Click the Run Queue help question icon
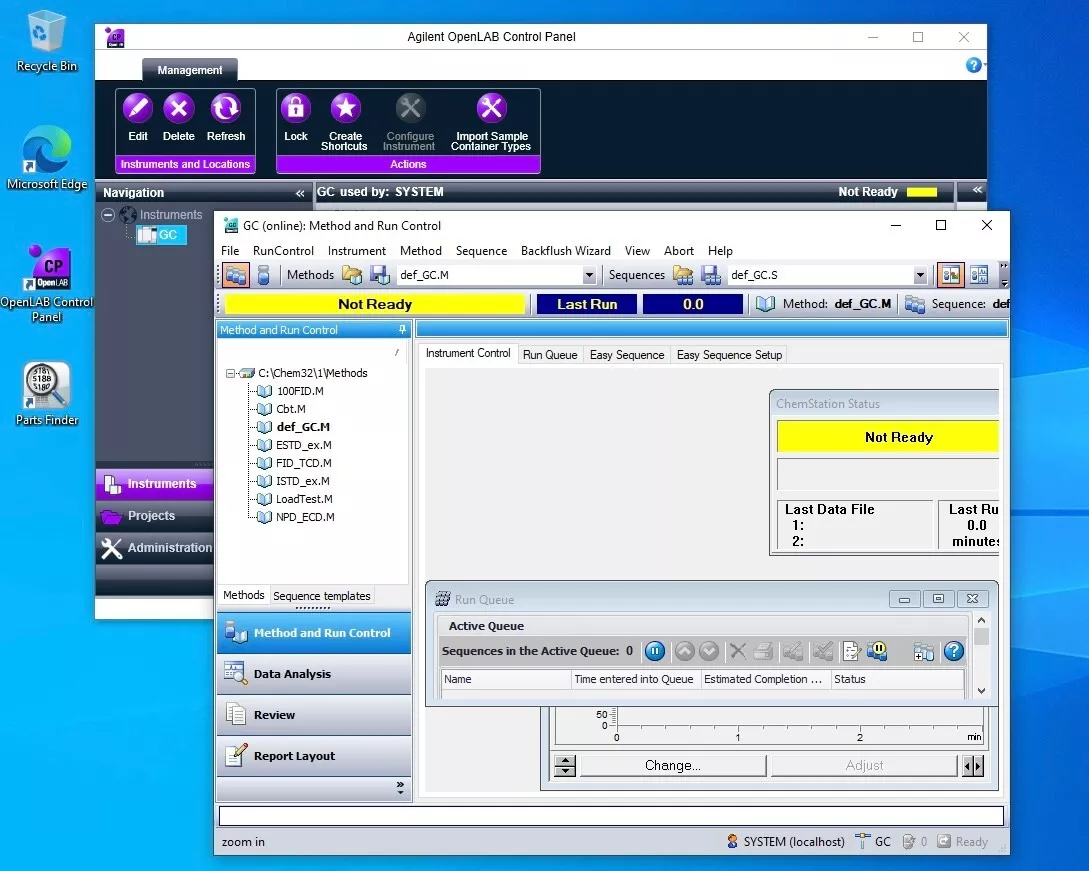 click(954, 651)
